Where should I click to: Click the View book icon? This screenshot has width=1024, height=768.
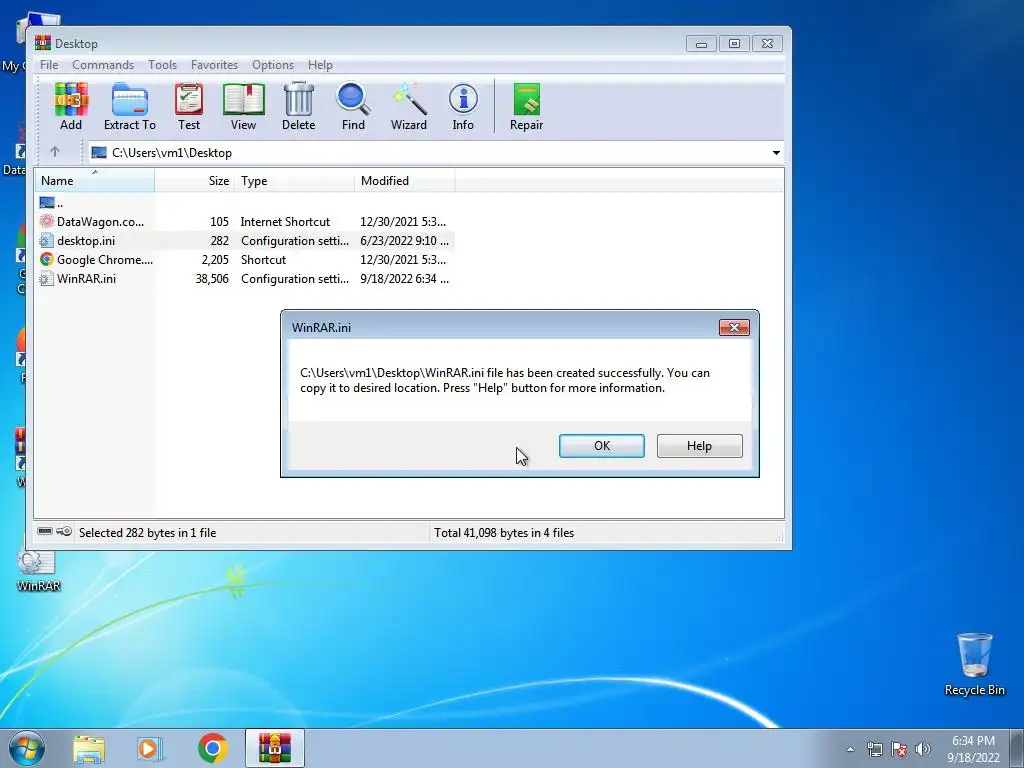point(244,99)
